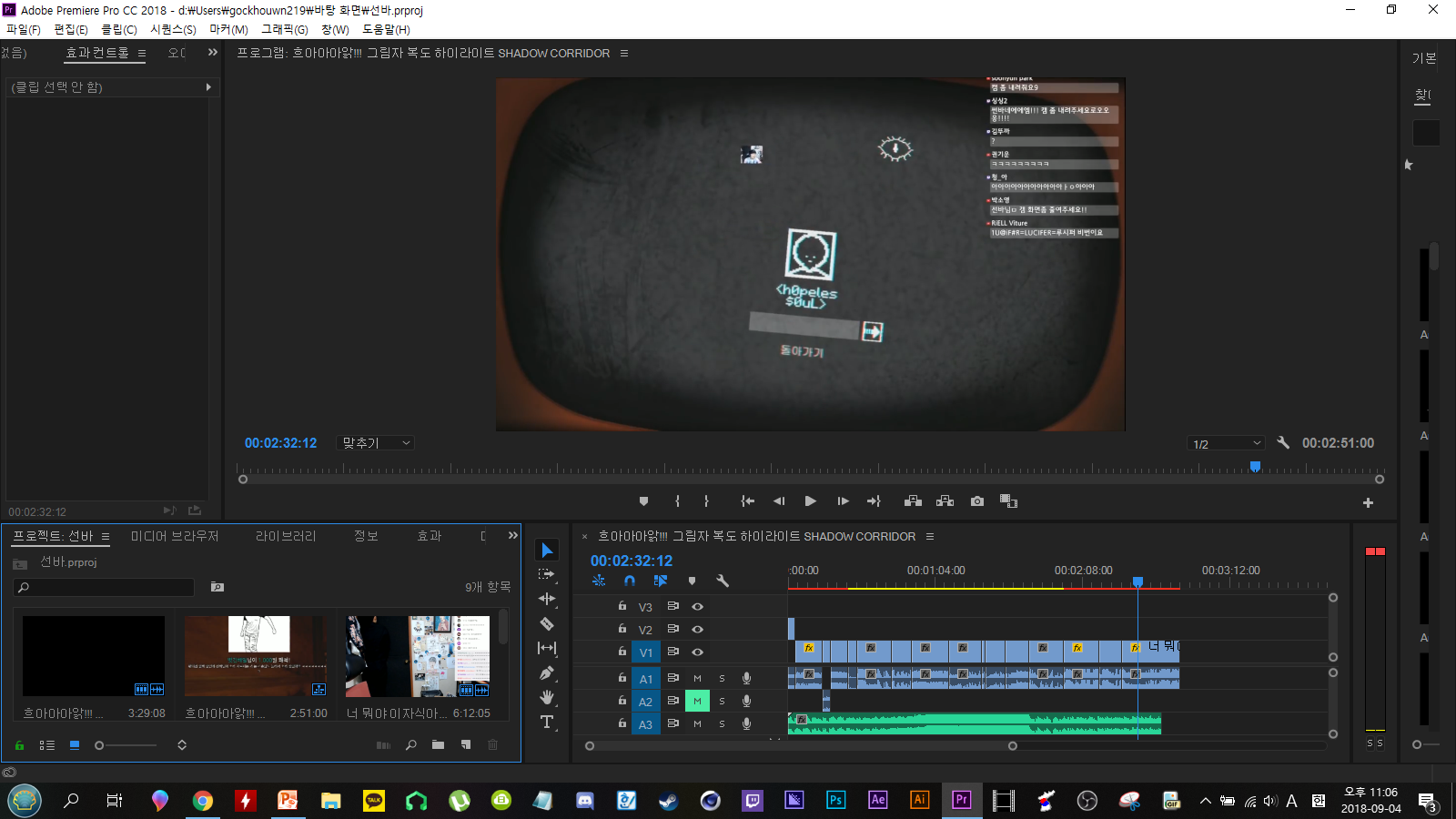Show hidden source panel tabs chevrons

coord(213,53)
